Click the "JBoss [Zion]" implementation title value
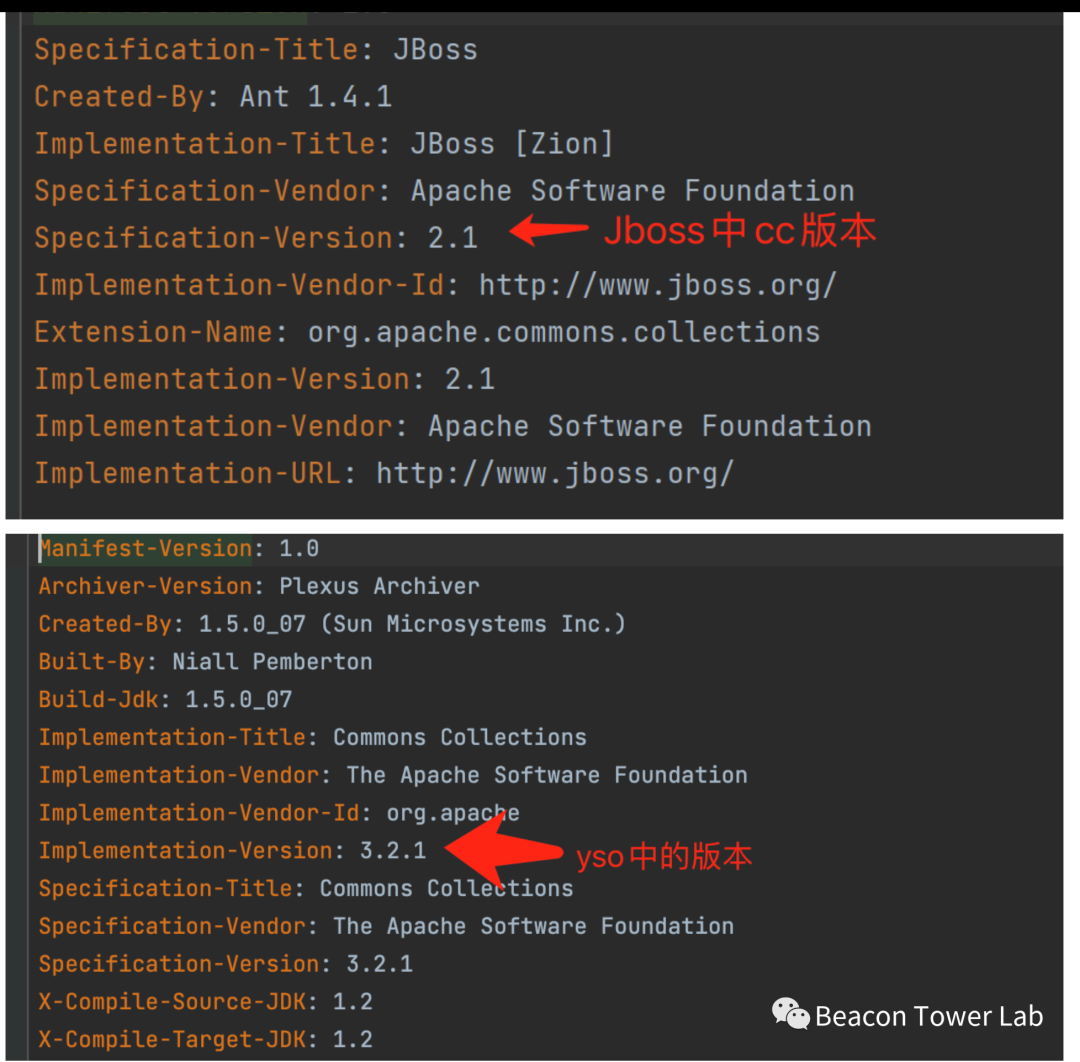Image resolution: width=1080 pixels, height=1062 pixels. click(x=511, y=144)
